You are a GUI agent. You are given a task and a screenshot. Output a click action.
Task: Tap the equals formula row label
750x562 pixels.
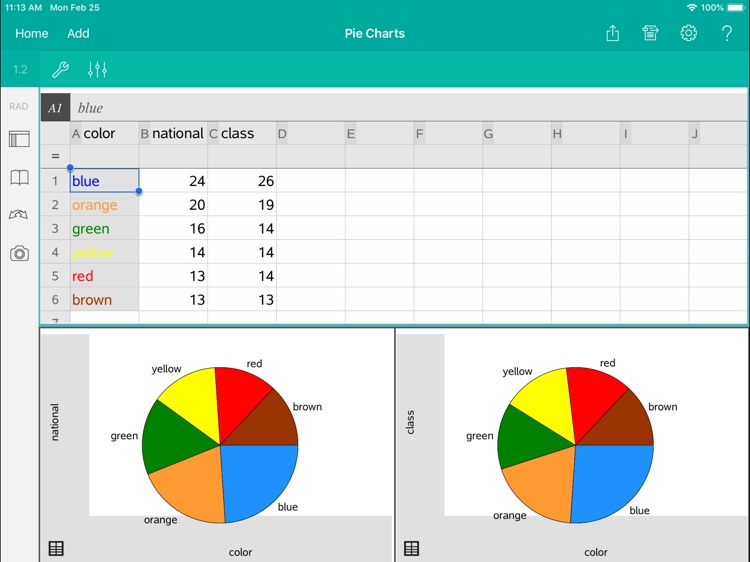55,156
